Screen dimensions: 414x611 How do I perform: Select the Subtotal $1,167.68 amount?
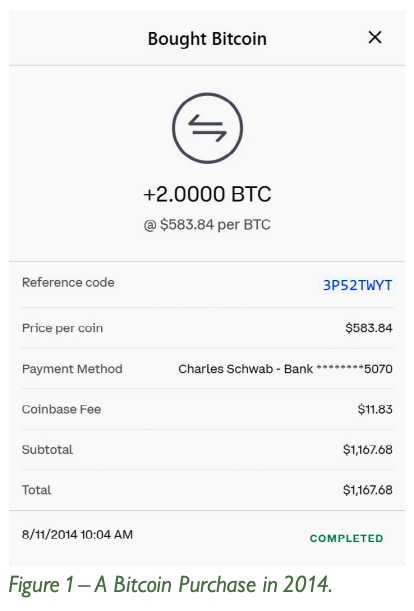tap(368, 450)
